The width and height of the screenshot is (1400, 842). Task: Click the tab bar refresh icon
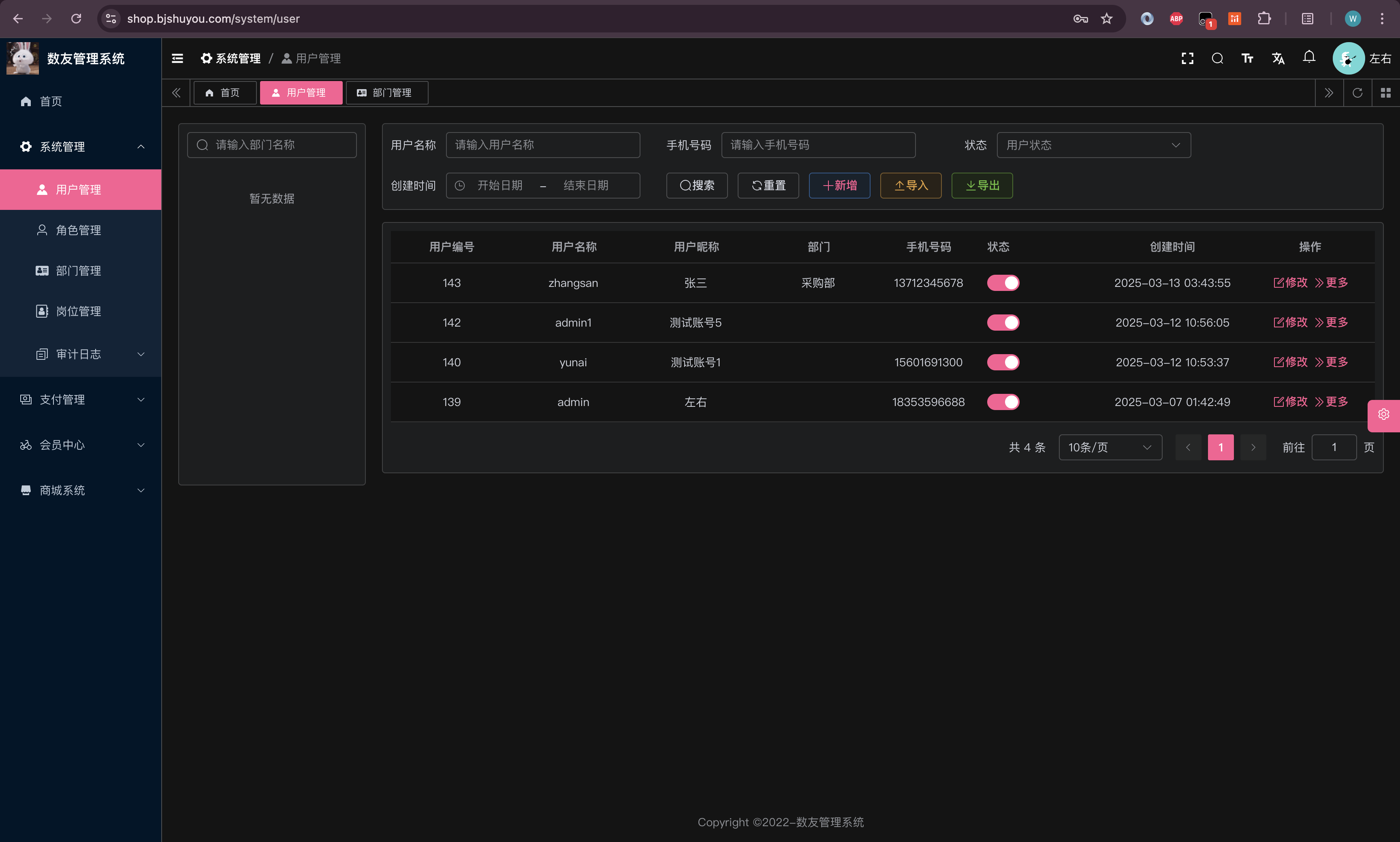click(1357, 93)
